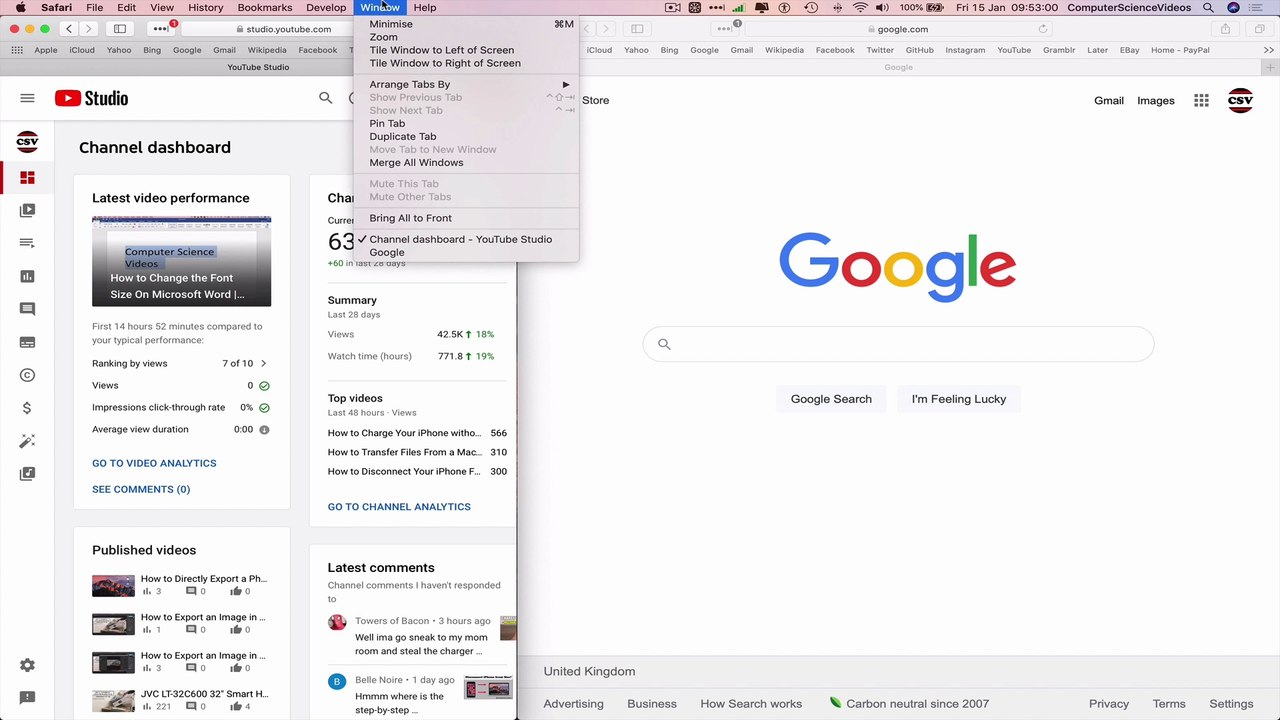Image resolution: width=1280 pixels, height=720 pixels.
Task: Open Monetisation dollar icon in sidebar
Action: coord(27,408)
